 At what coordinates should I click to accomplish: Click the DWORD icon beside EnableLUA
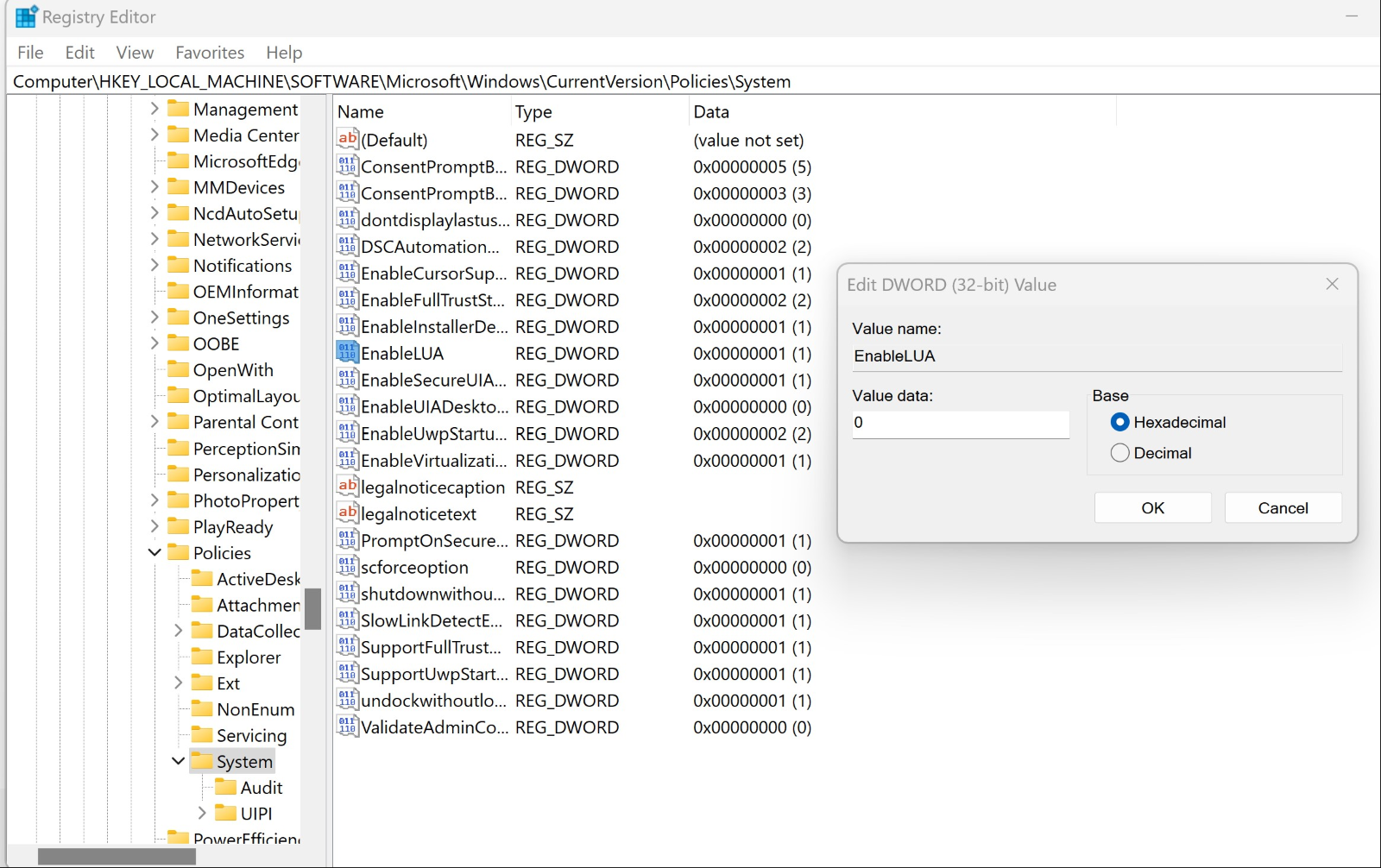[x=347, y=353]
